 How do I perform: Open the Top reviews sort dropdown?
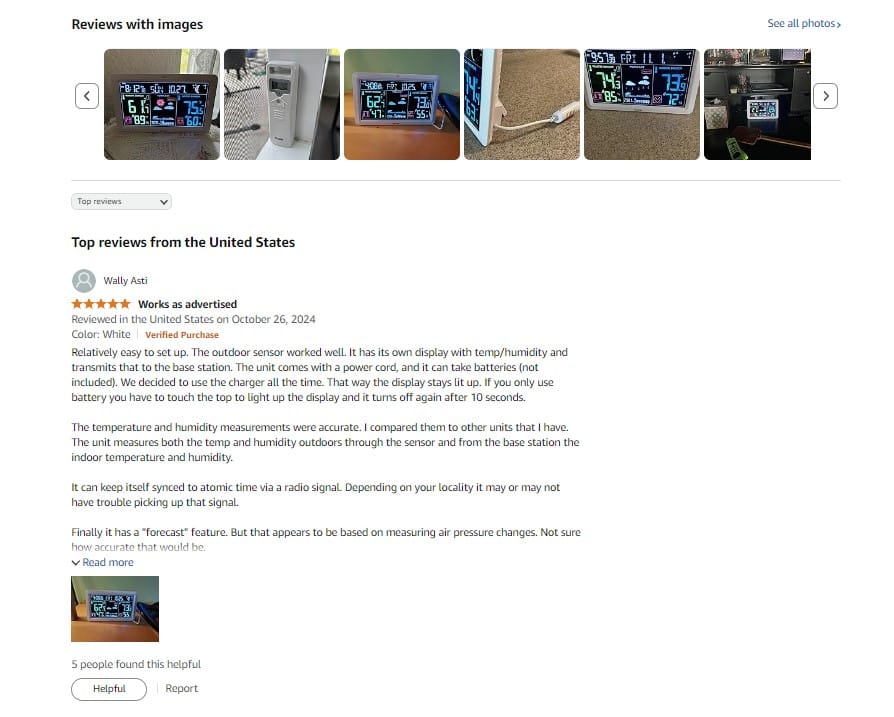click(121, 202)
